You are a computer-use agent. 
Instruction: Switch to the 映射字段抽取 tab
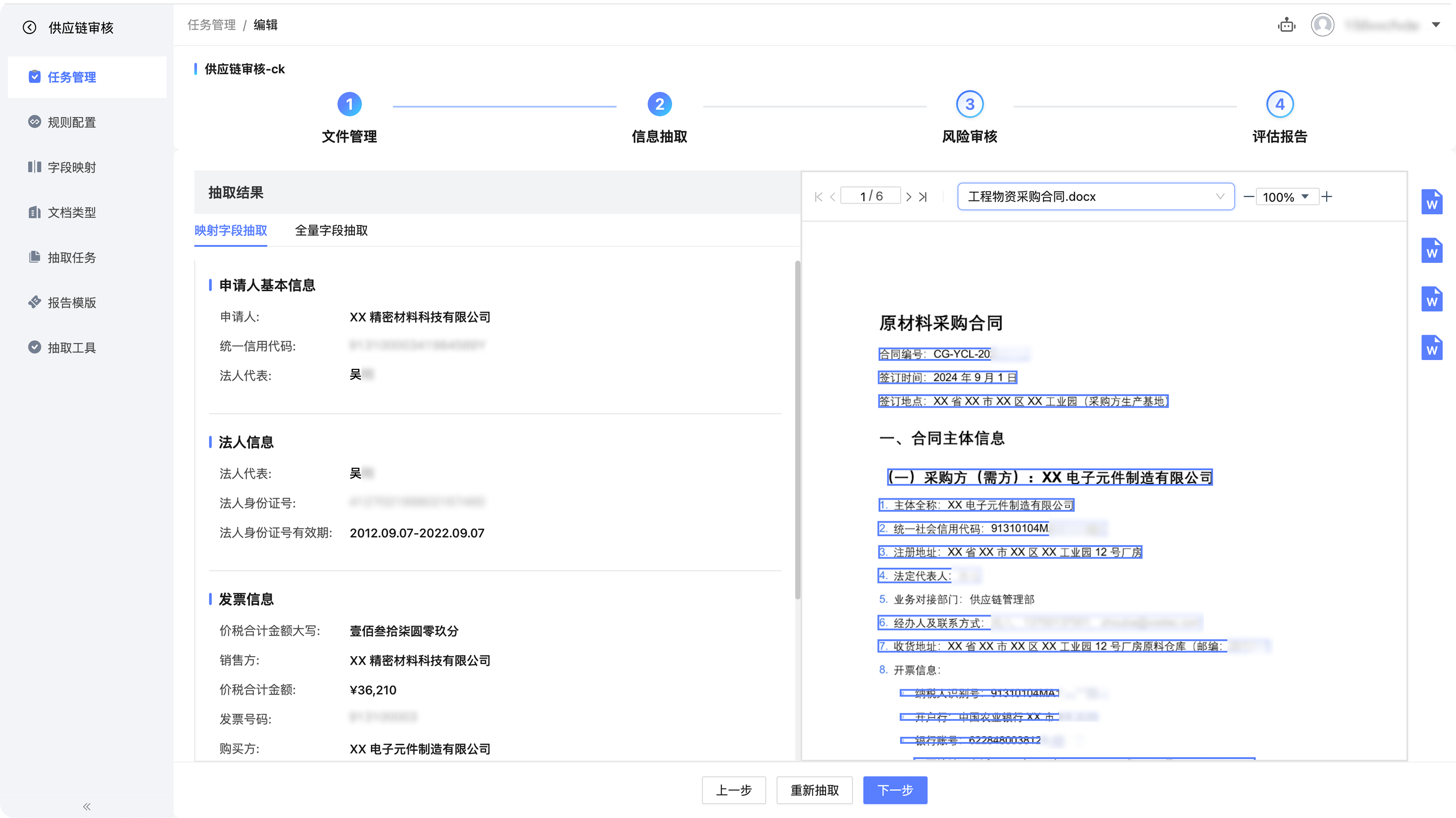click(231, 231)
